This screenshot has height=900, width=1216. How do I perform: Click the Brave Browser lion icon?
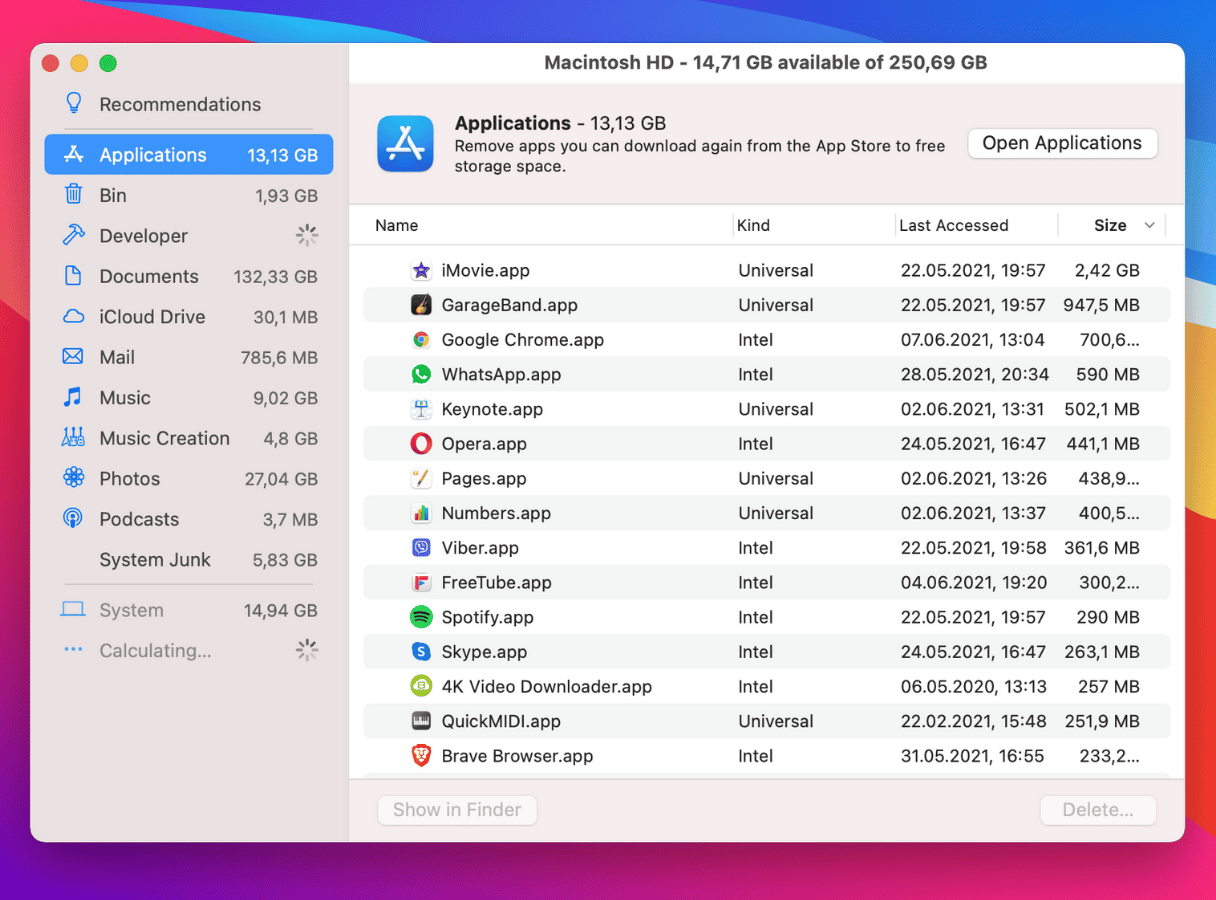[421, 756]
